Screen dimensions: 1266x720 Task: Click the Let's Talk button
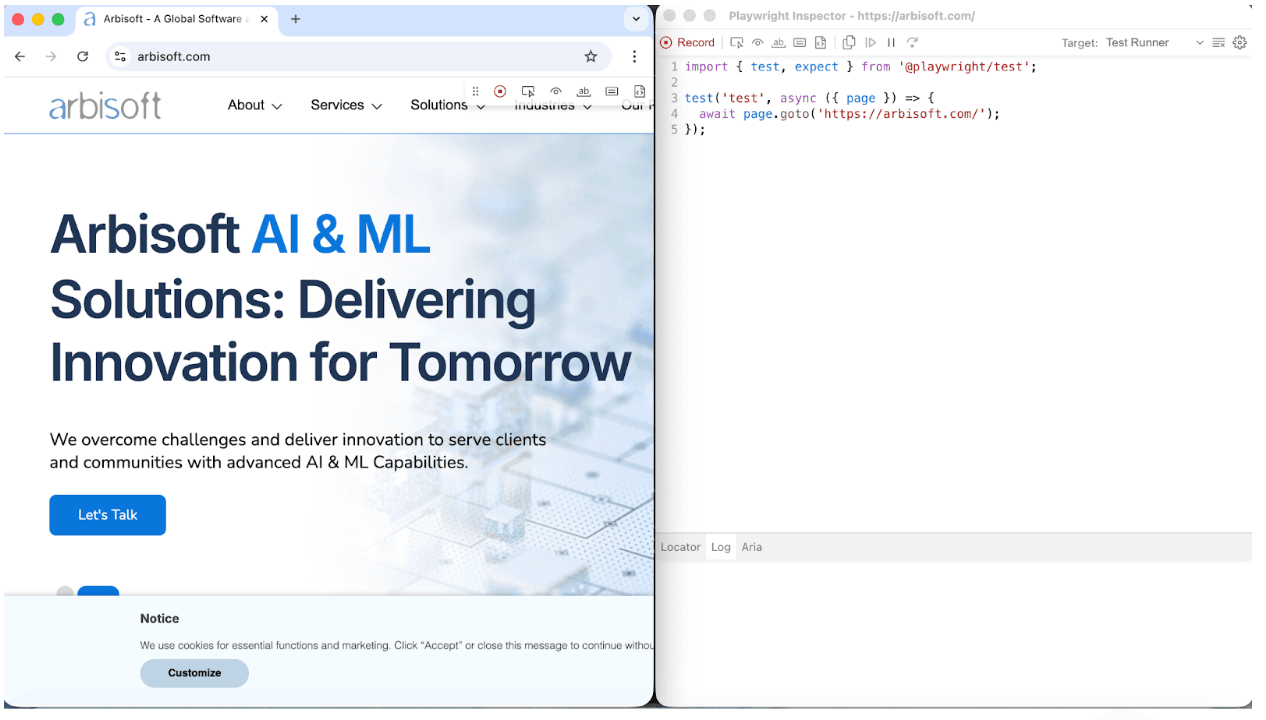[107, 515]
